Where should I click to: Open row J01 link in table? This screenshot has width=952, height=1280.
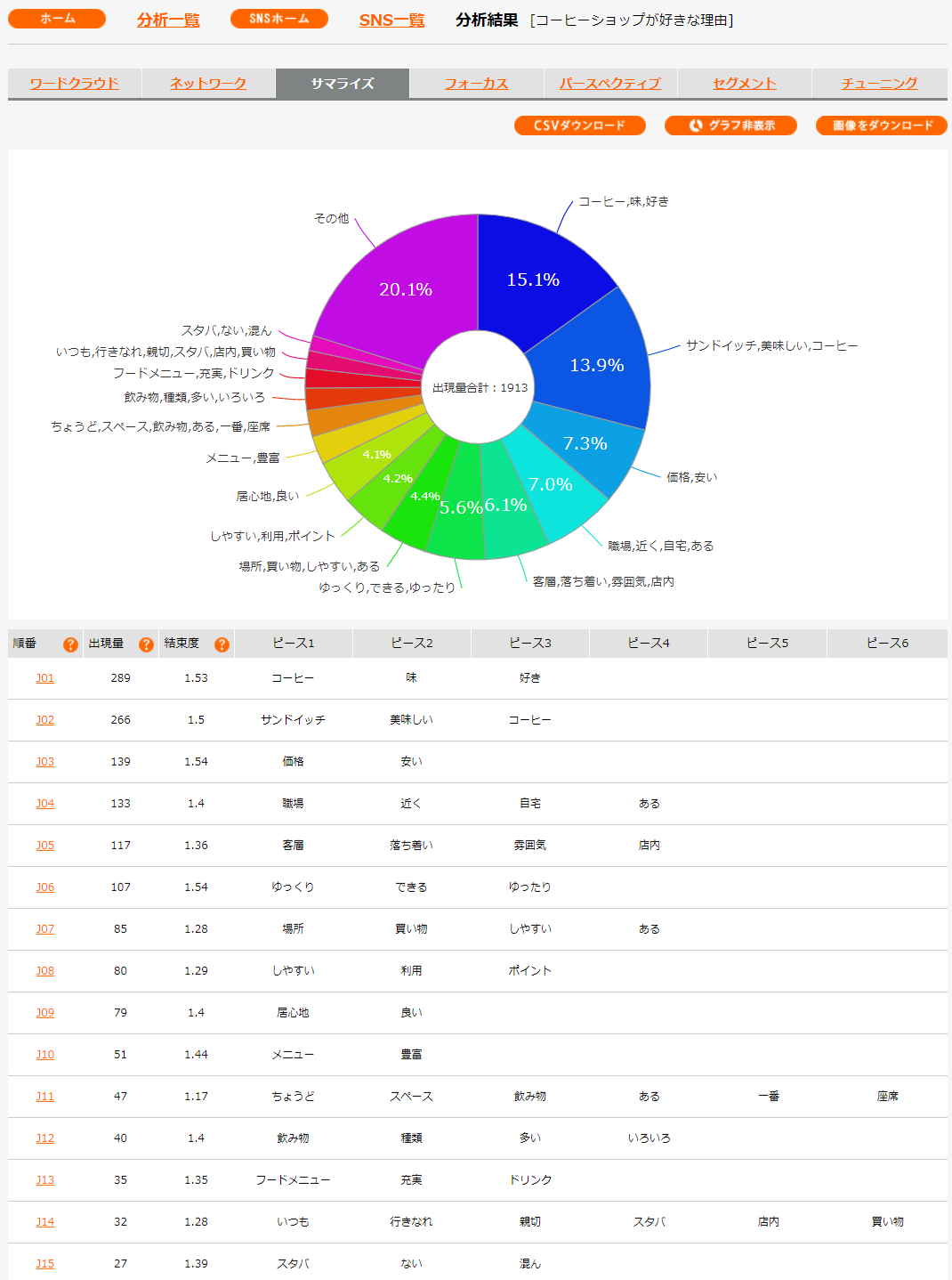click(45, 678)
